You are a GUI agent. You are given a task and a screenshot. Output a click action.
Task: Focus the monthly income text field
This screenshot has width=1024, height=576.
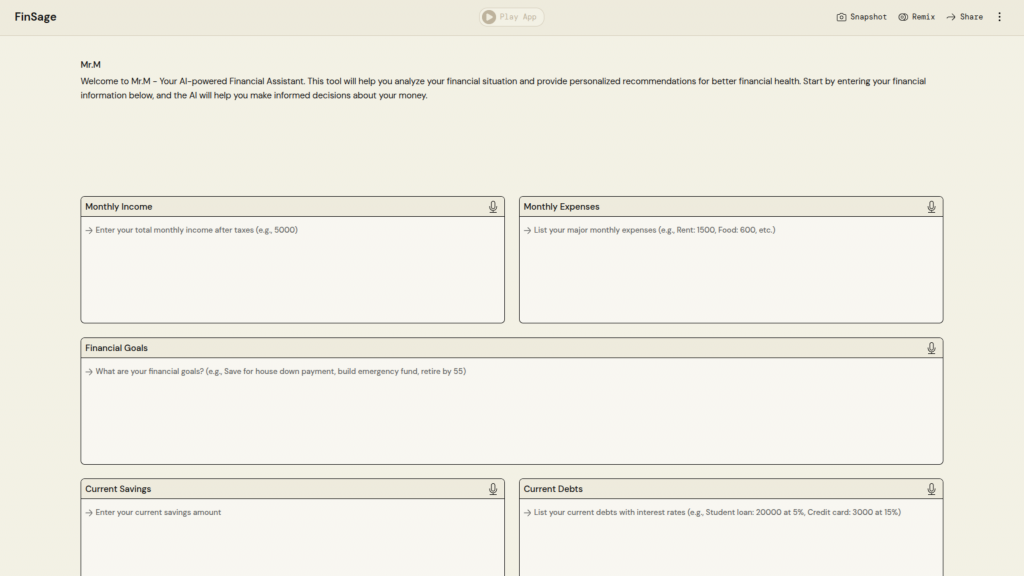(x=292, y=269)
